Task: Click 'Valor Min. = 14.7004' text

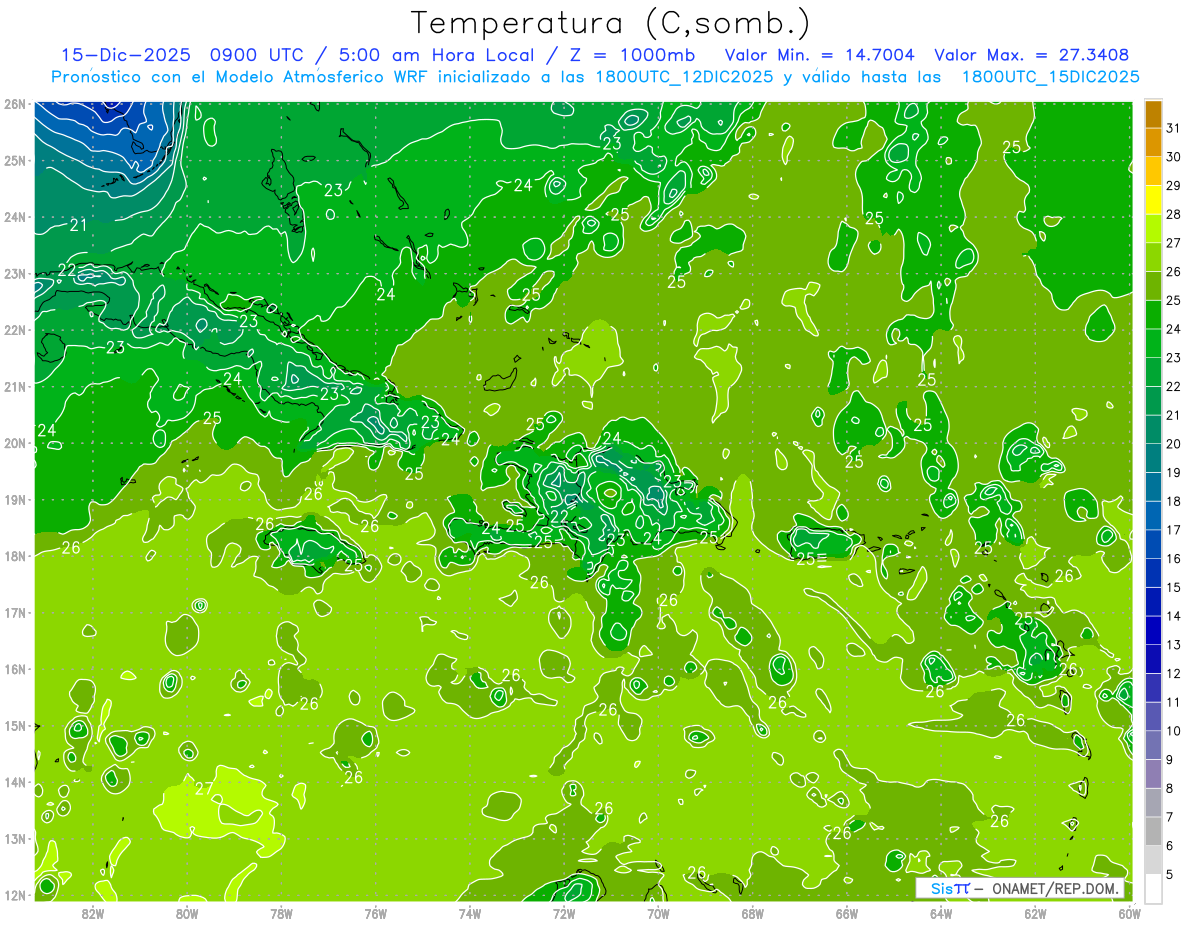Action: [819, 55]
